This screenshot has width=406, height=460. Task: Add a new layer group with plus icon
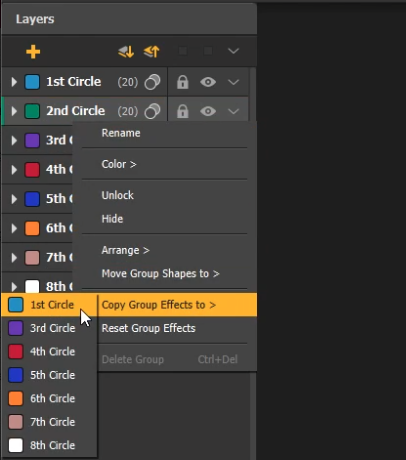[x=33, y=52]
